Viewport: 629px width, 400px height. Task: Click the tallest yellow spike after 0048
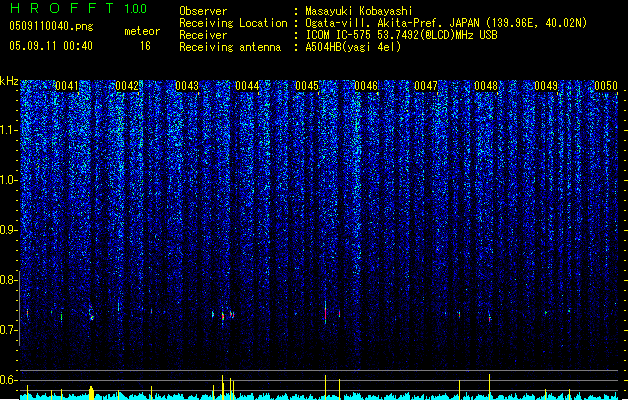489,386
